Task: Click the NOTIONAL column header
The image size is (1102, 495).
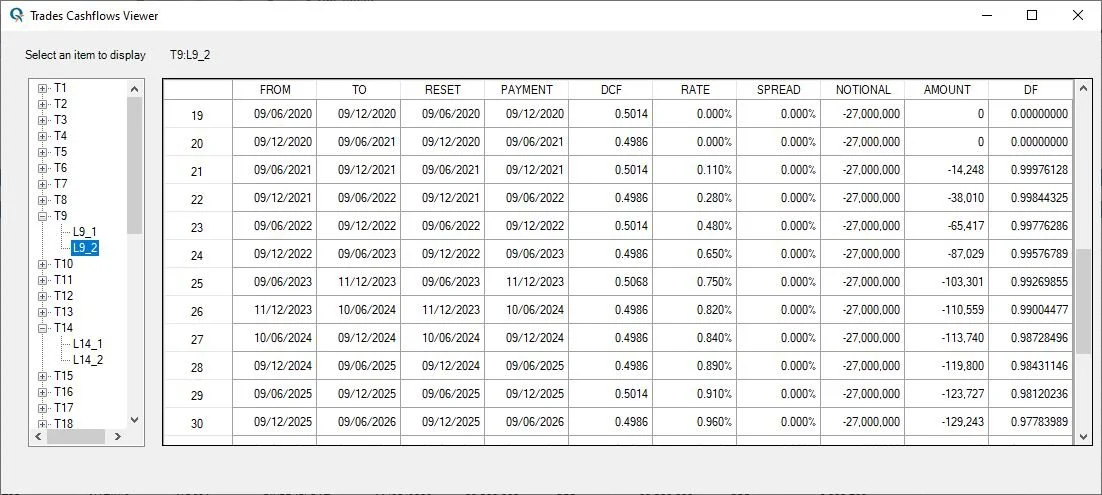Action: (x=863, y=90)
